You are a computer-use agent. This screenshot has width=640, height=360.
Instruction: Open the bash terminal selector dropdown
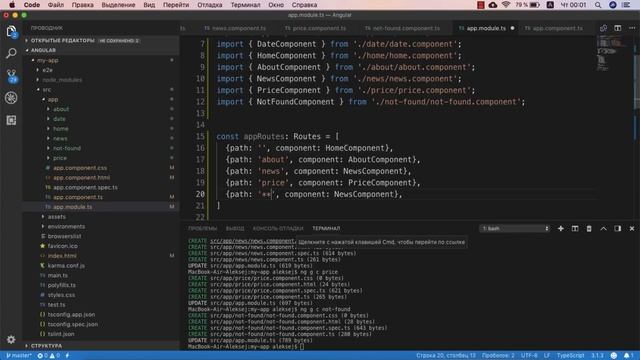515,229
